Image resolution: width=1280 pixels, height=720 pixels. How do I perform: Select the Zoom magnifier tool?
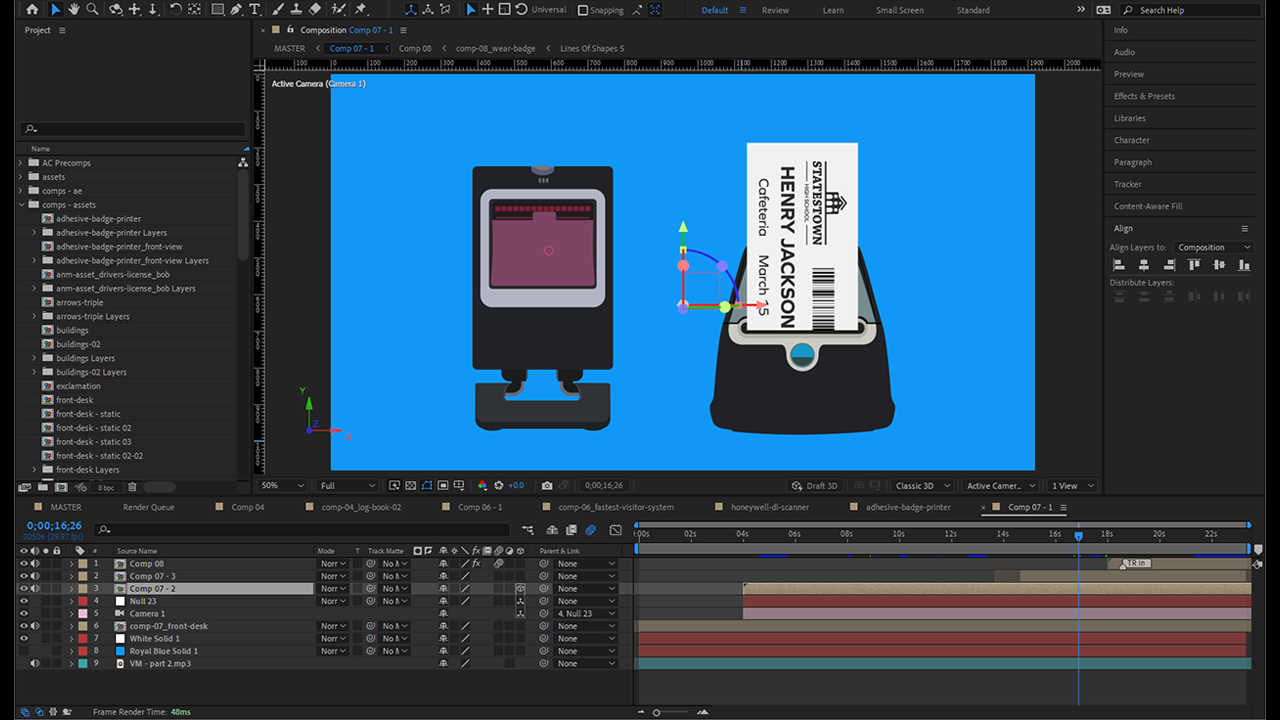coord(92,9)
